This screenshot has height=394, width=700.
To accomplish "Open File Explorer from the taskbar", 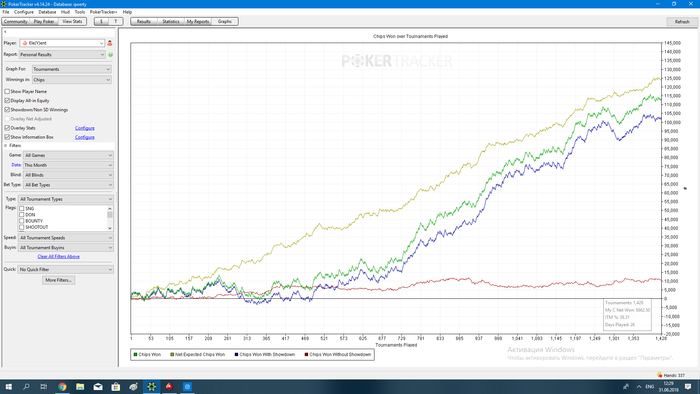I will [80, 387].
